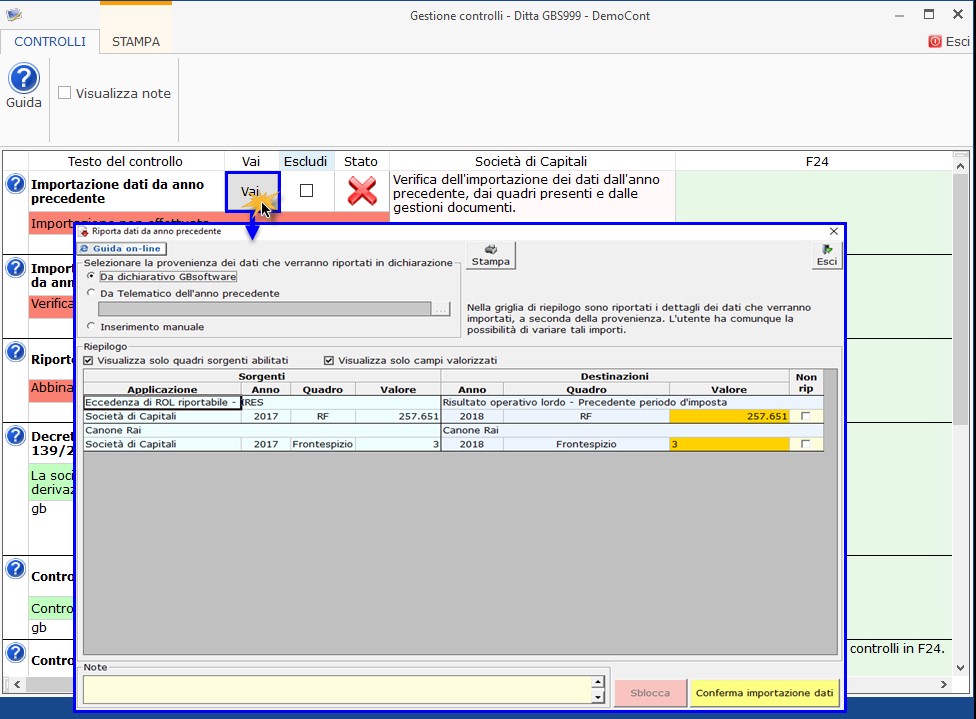Select Inserimento manuale radio option
The width and height of the screenshot is (976, 719).
coord(92,326)
